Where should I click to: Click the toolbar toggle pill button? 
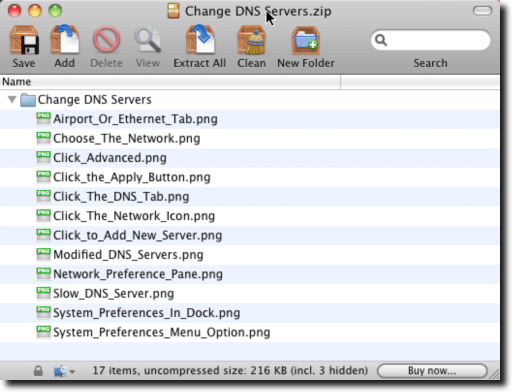pyautogui.click(x=482, y=11)
